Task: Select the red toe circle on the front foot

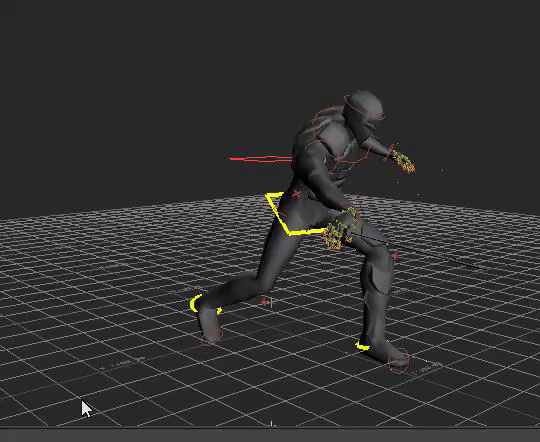Action: click(x=399, y=362)
